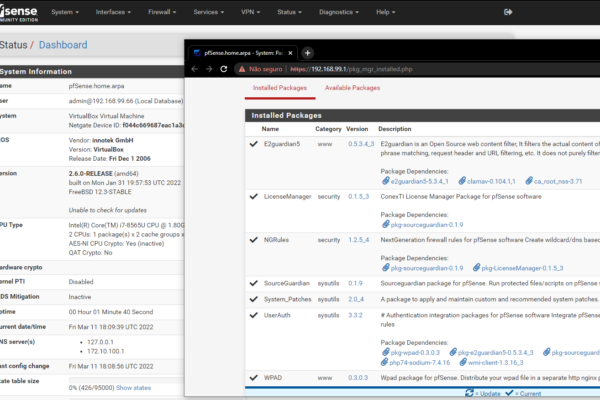This screenshot has width=600, height=400.
Task: Open WPAD version 0.3.0.3 link
Action: click(x=358, y=378)
